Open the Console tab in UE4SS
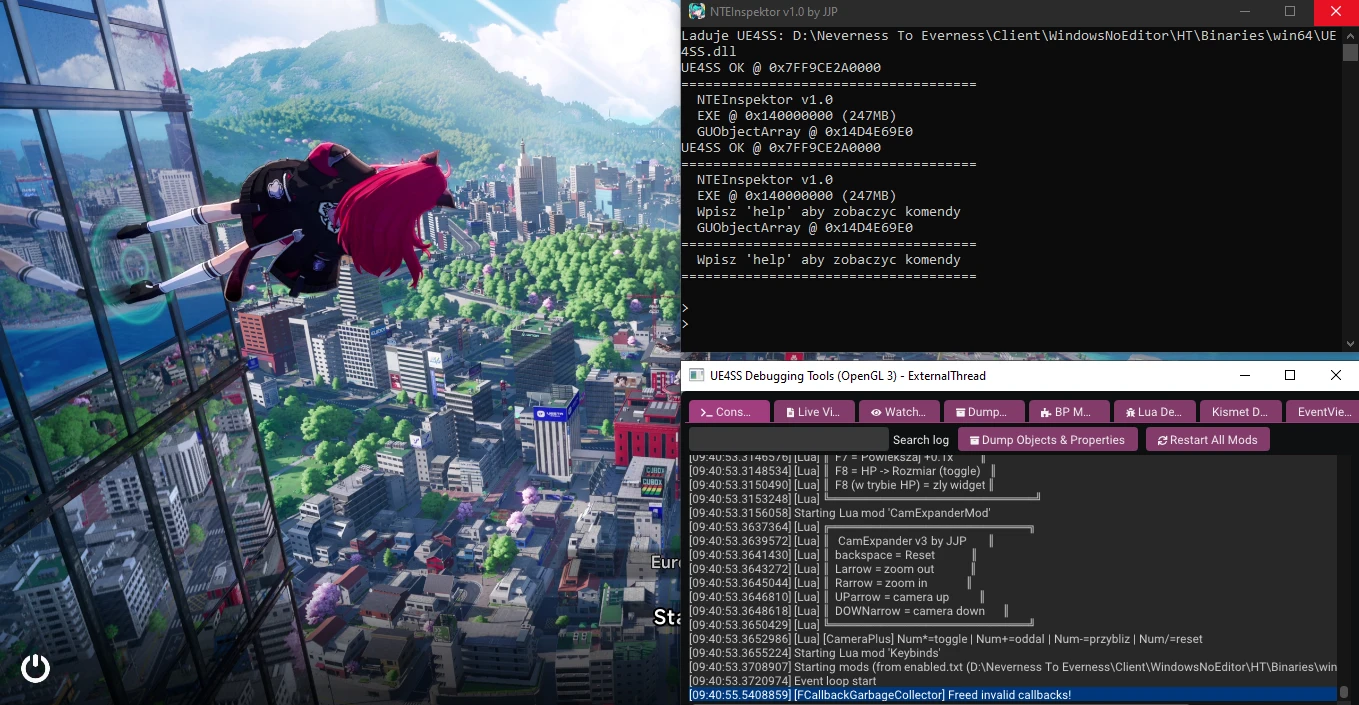Viewport: 1359px width, 705px height. pos(729,411)
